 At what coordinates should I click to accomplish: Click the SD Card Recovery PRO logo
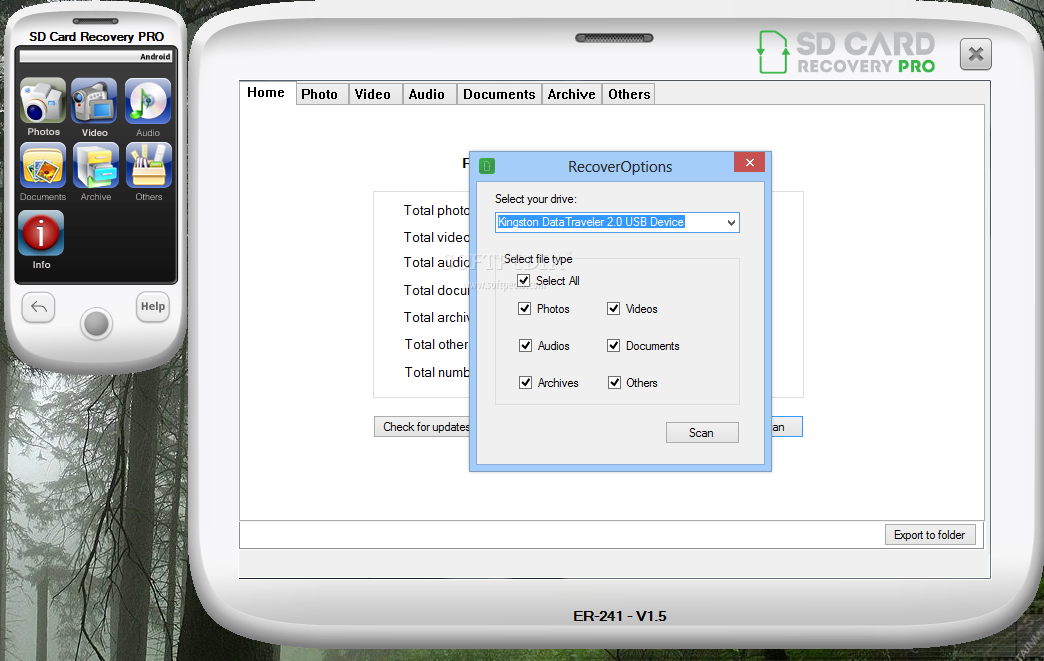[x=846, y=52]
